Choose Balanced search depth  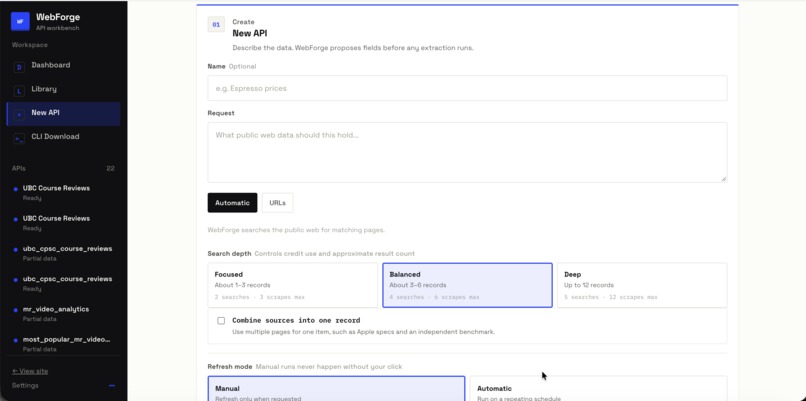pos(467,285)
